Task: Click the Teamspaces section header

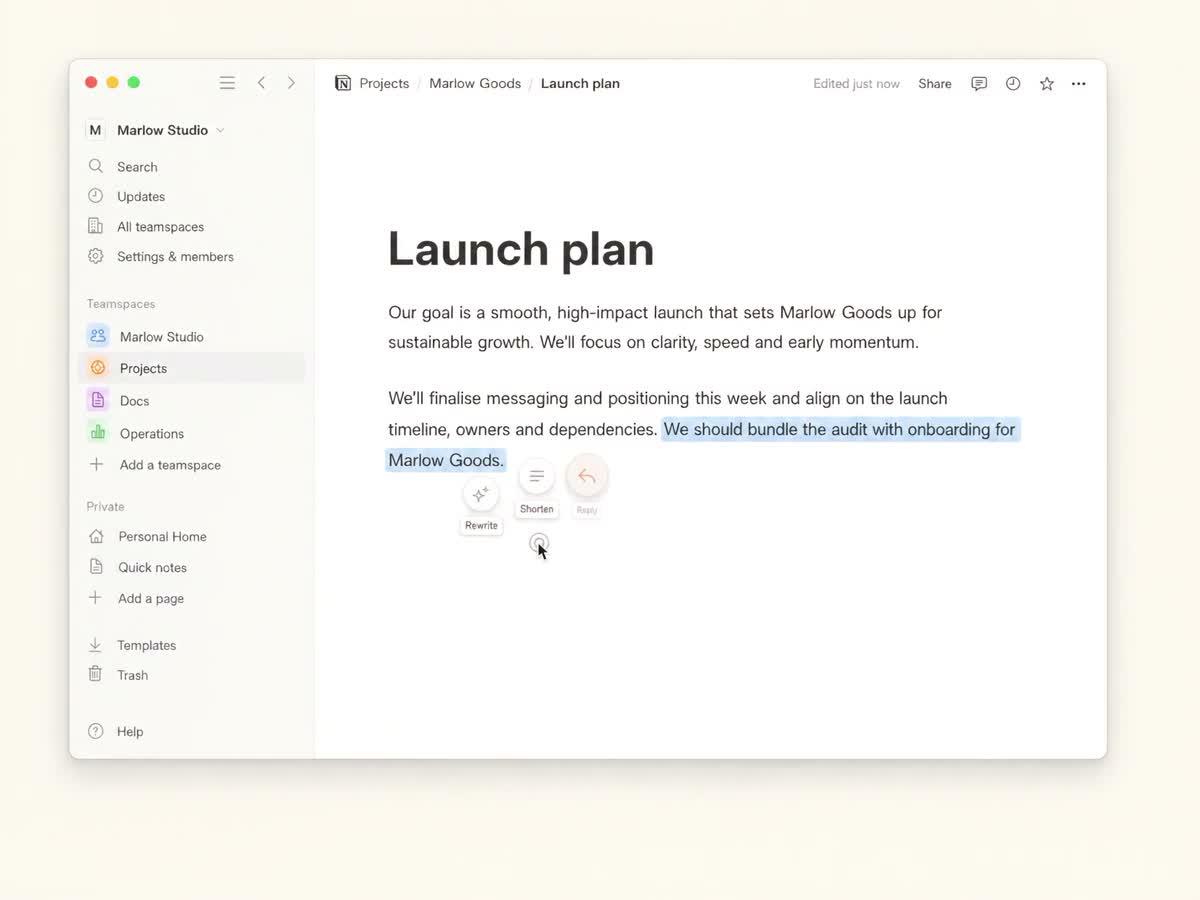Action: pos(121,303)
